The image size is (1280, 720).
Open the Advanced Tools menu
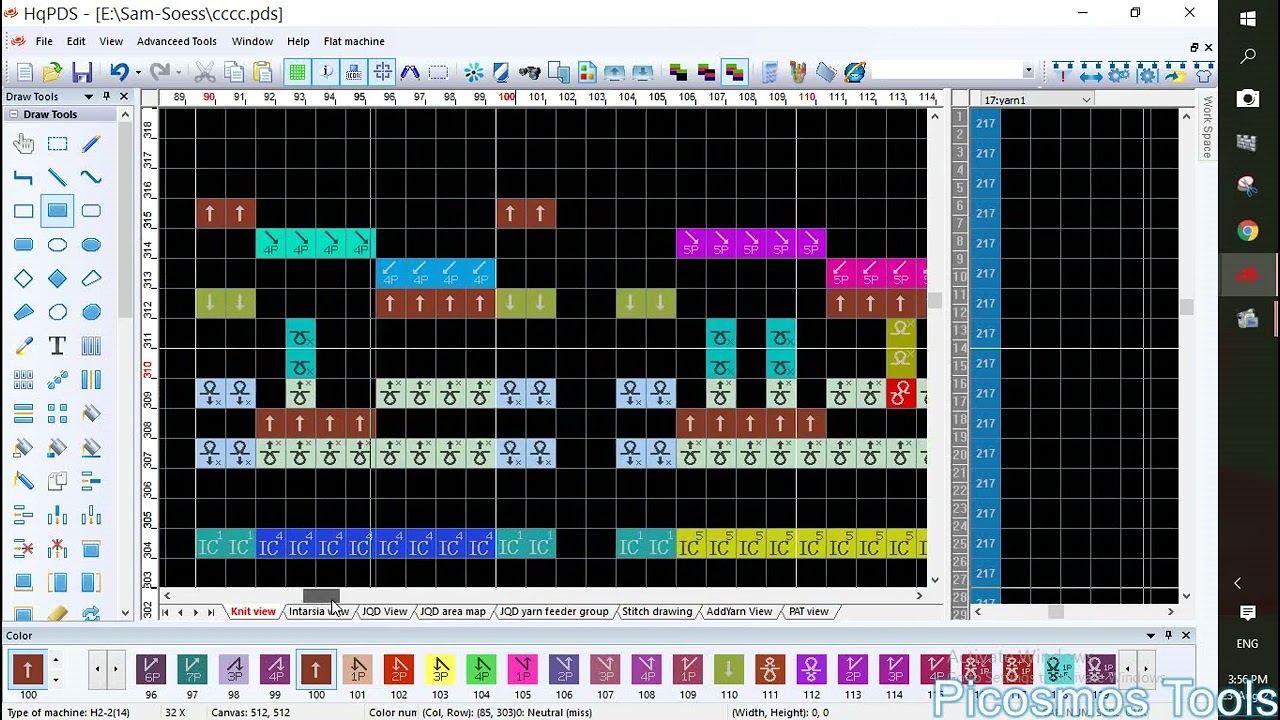177,41
